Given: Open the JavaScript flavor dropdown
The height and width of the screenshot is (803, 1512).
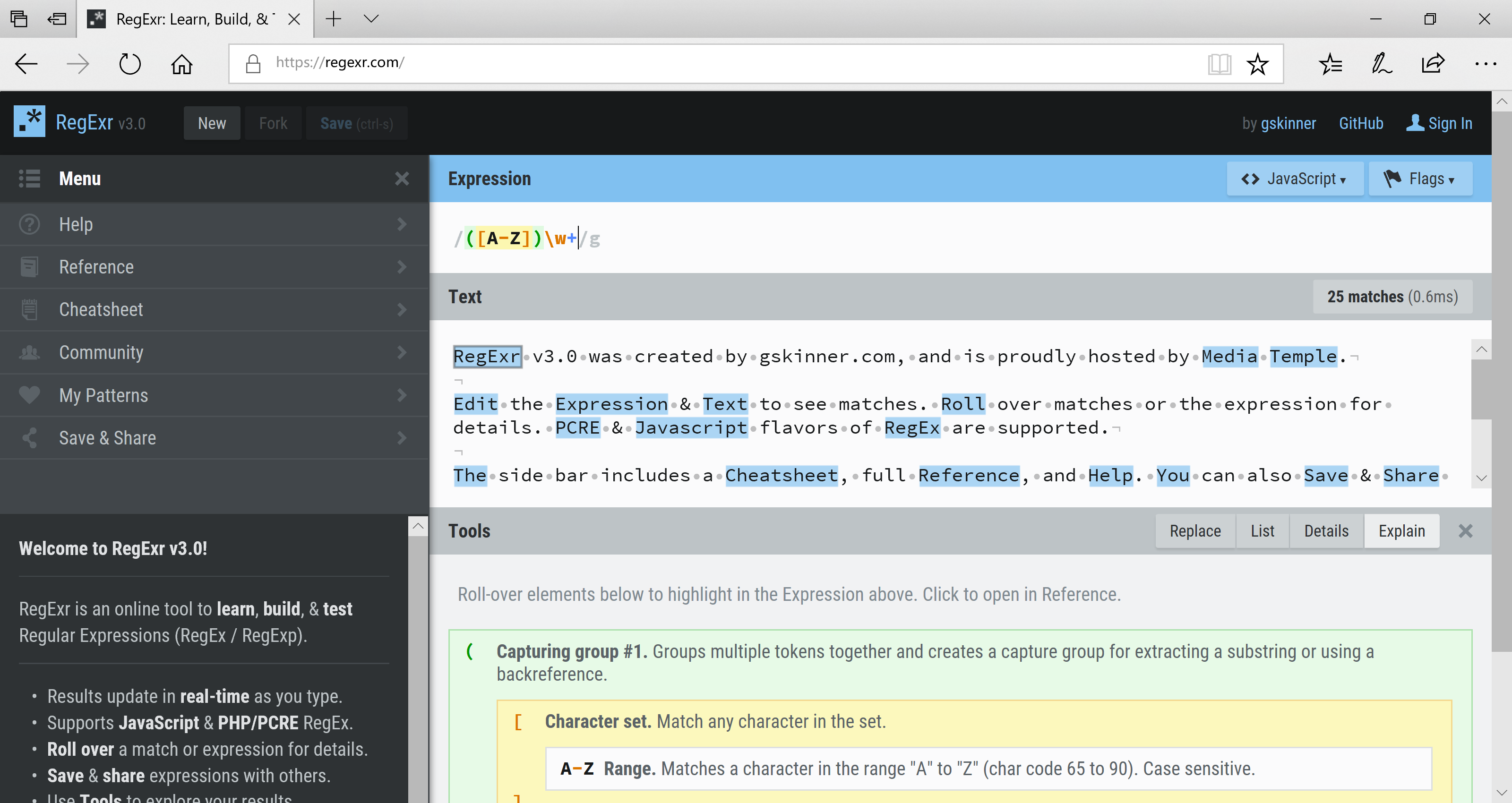Looking at the screenshot, I should [x=1294, y=179].
